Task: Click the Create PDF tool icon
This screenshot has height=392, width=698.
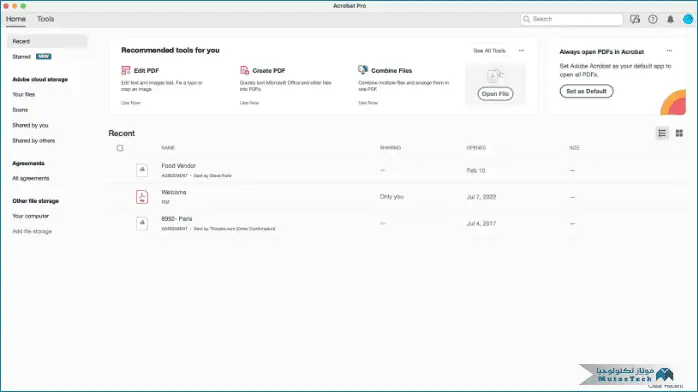Action: [244, 70]
